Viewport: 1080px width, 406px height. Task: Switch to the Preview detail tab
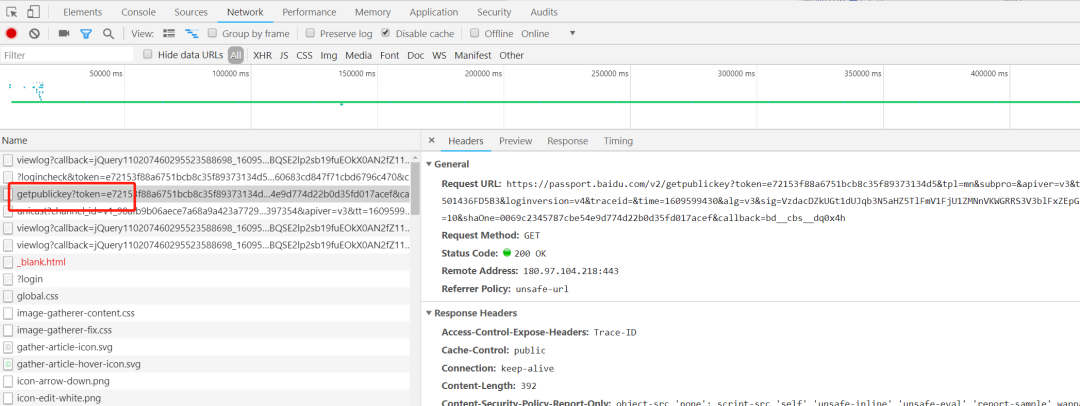point(516,141)
